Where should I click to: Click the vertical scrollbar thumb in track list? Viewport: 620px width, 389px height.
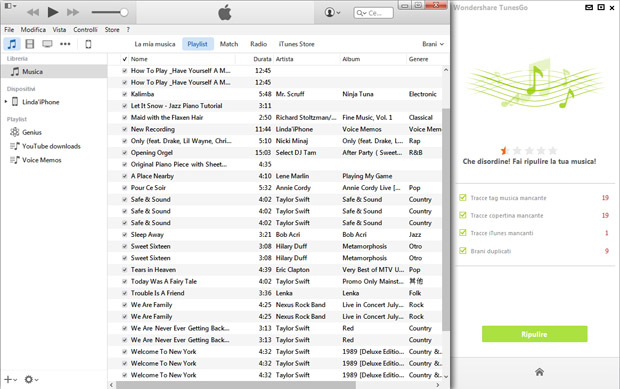[446, 219]
